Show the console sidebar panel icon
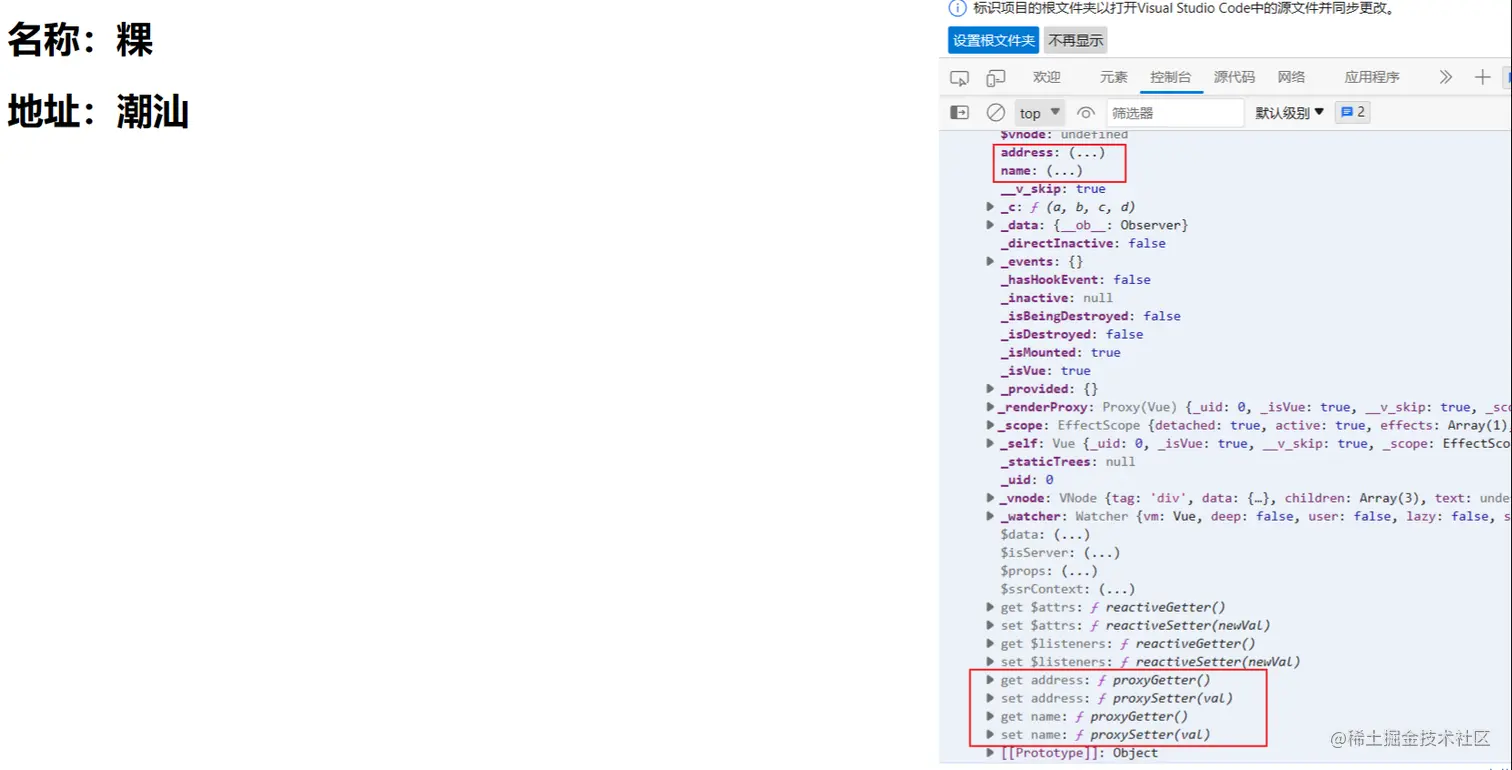1512x770 pixels. pos(959,113)
